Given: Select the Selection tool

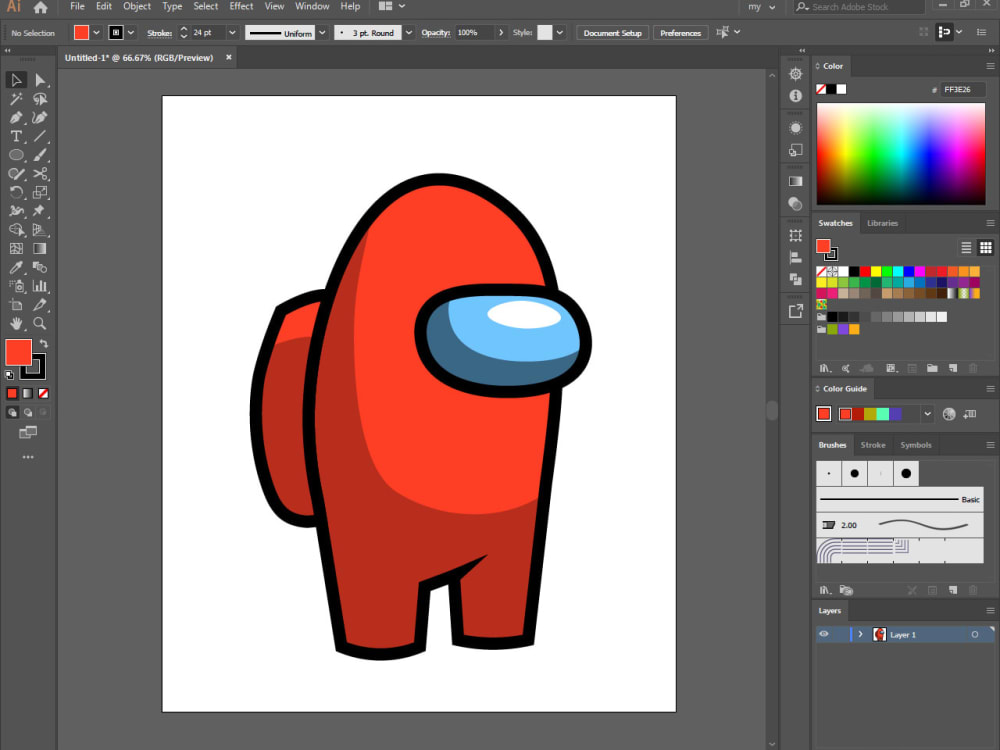Looking at the screenshot, I should [x=16, y=80].
